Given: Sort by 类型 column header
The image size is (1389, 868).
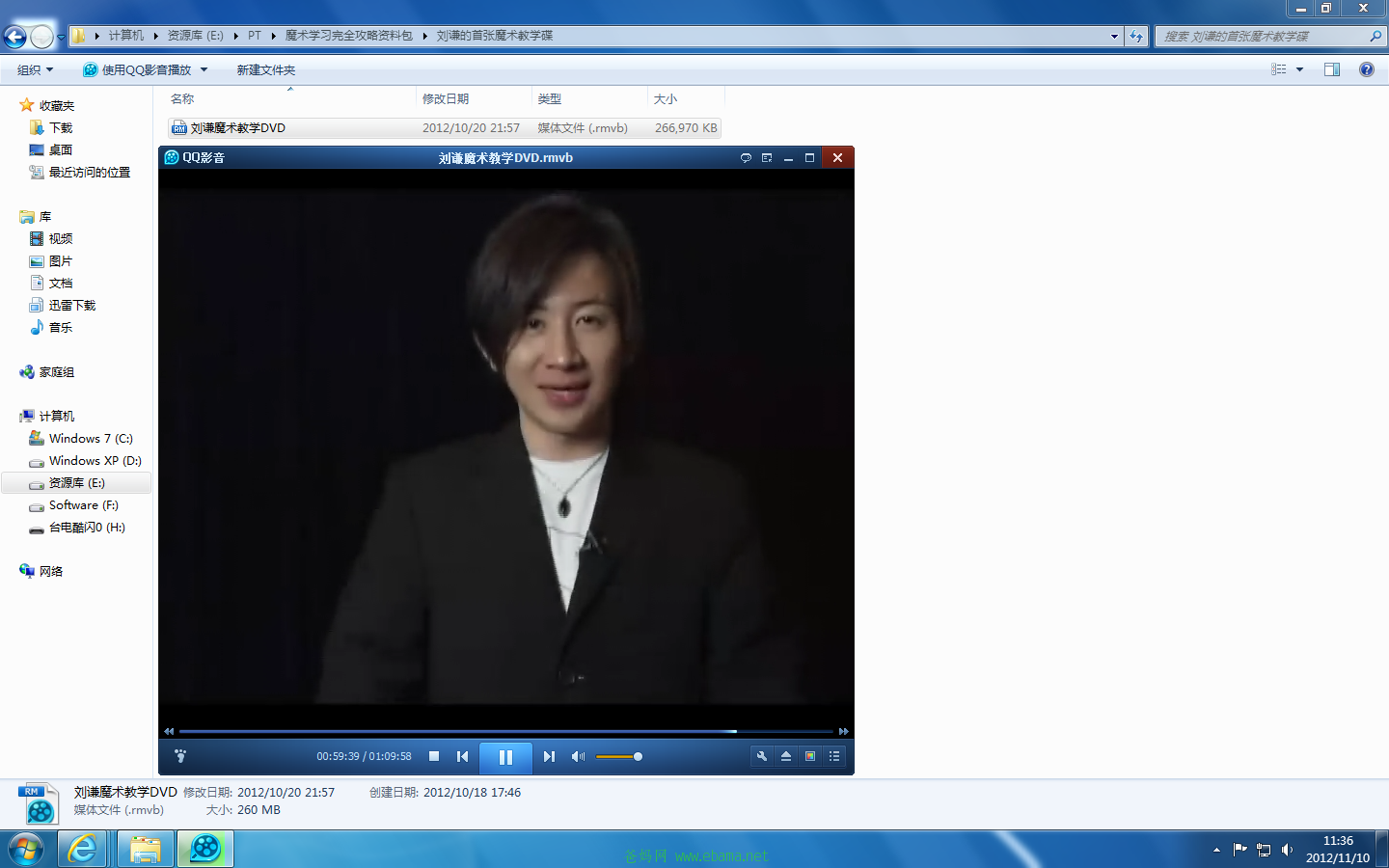Looking at the screenshot, I should point(550,98).
